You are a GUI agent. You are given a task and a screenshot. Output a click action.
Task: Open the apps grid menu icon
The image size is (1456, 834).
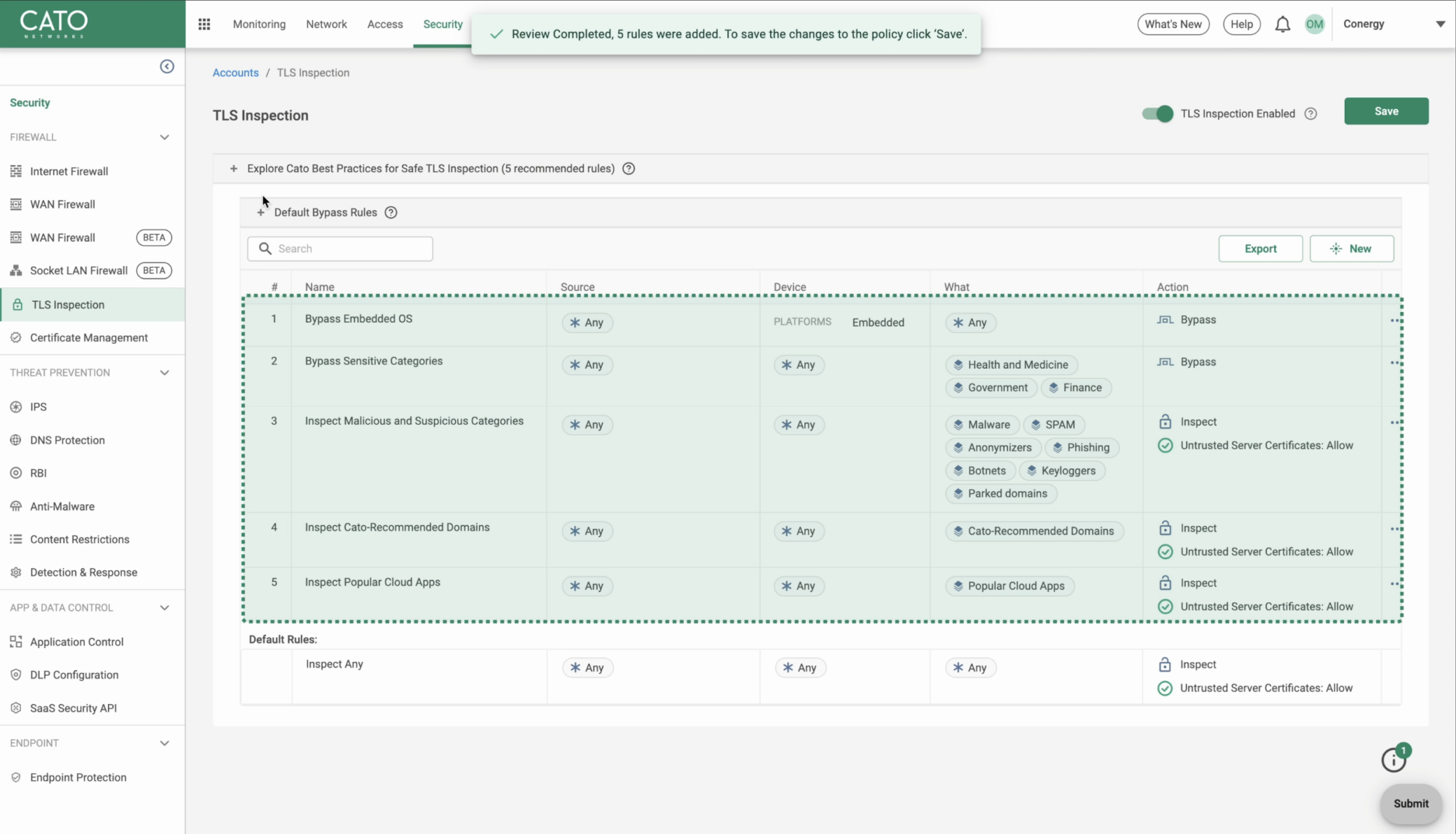point(204,24)
